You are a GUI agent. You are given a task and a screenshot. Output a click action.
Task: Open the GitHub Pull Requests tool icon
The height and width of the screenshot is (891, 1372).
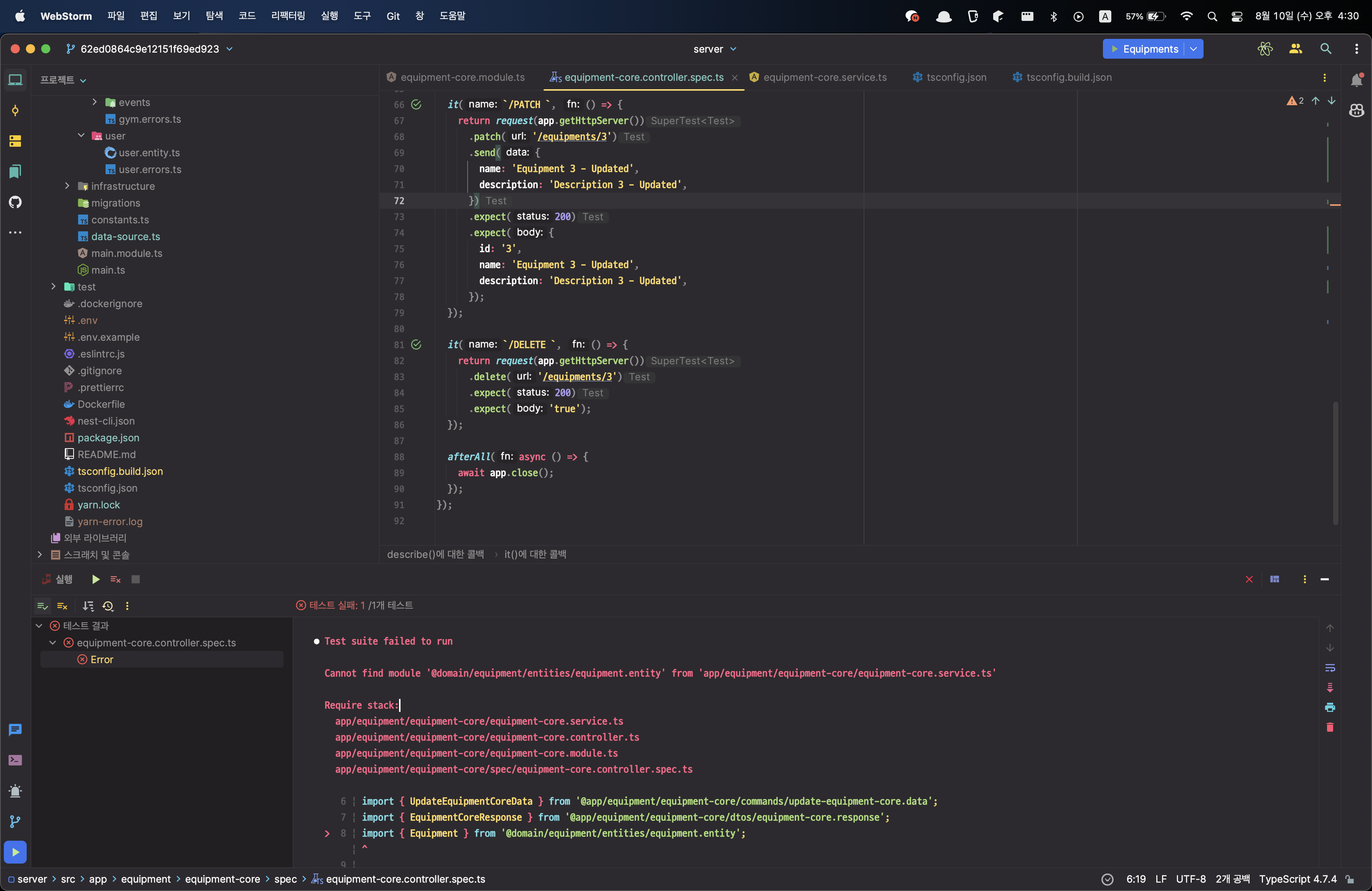point(16,202)
